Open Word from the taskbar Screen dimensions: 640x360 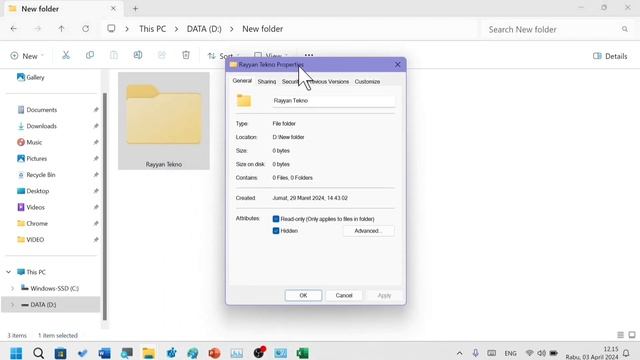pos(104,353)
